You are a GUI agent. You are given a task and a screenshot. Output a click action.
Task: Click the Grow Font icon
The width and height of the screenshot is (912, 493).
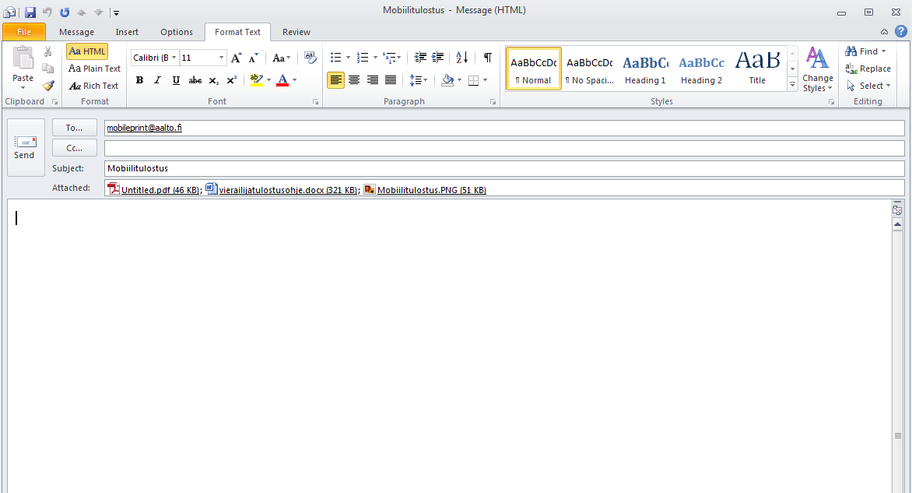[x=237, y=58]
